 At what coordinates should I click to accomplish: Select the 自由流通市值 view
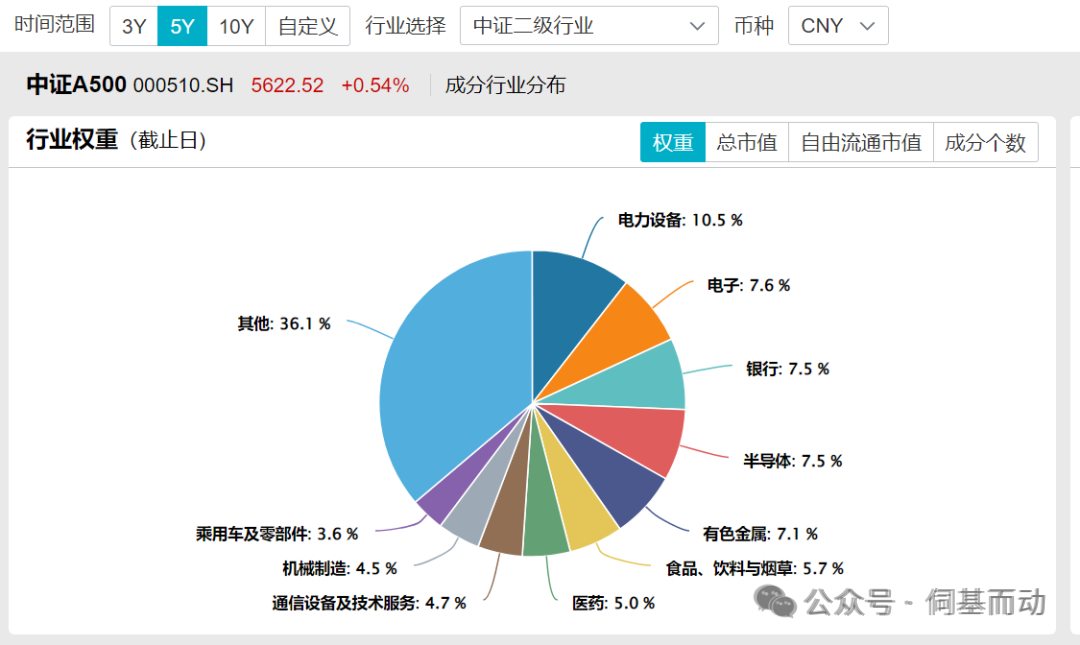coord(860,142)
